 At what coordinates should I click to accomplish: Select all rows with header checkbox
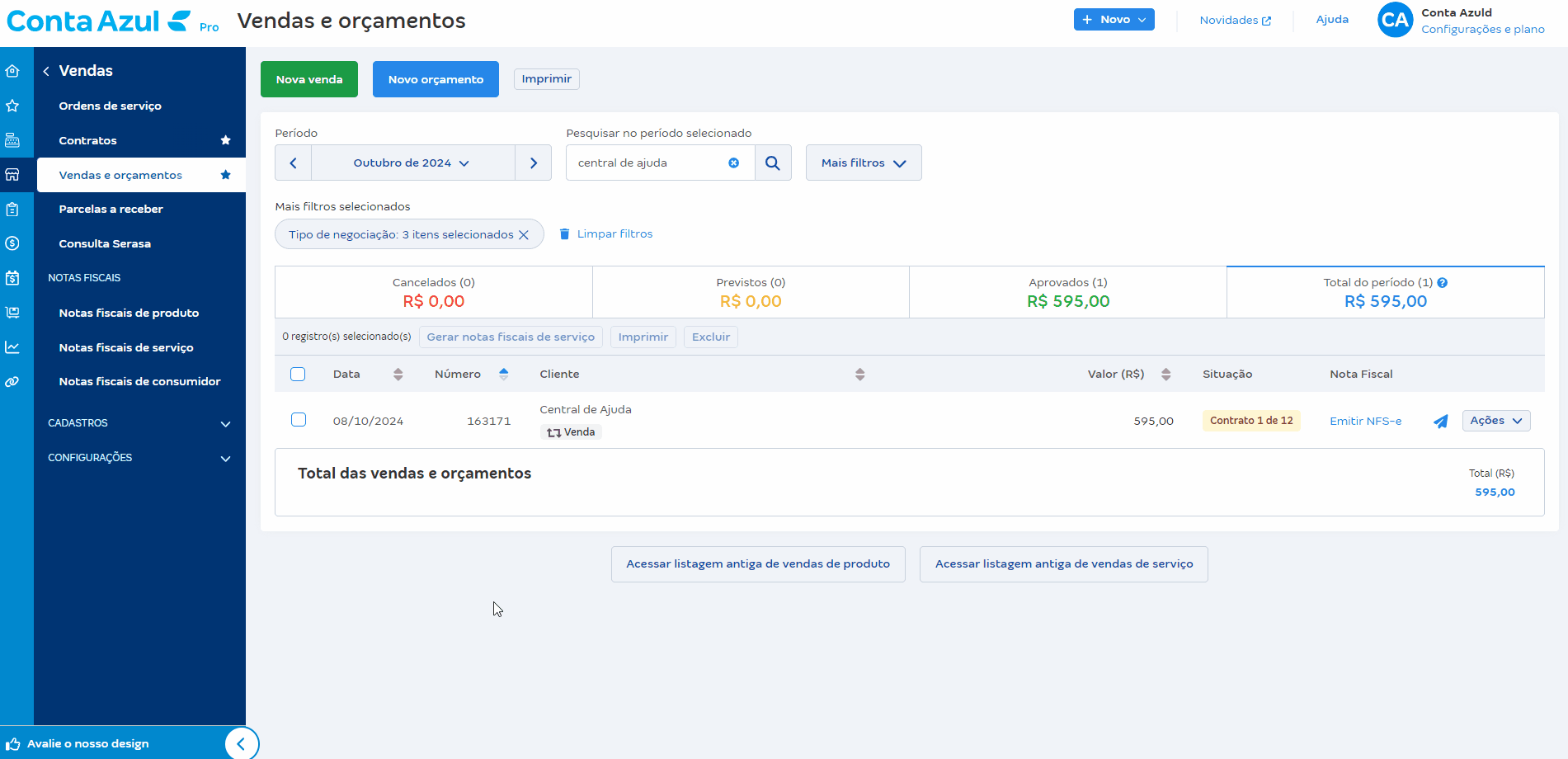tap(298, 375)
